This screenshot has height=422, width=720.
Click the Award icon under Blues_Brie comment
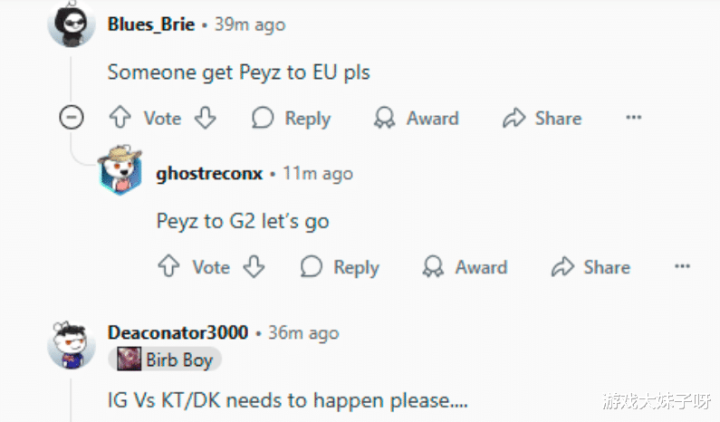tap(384, 118)
